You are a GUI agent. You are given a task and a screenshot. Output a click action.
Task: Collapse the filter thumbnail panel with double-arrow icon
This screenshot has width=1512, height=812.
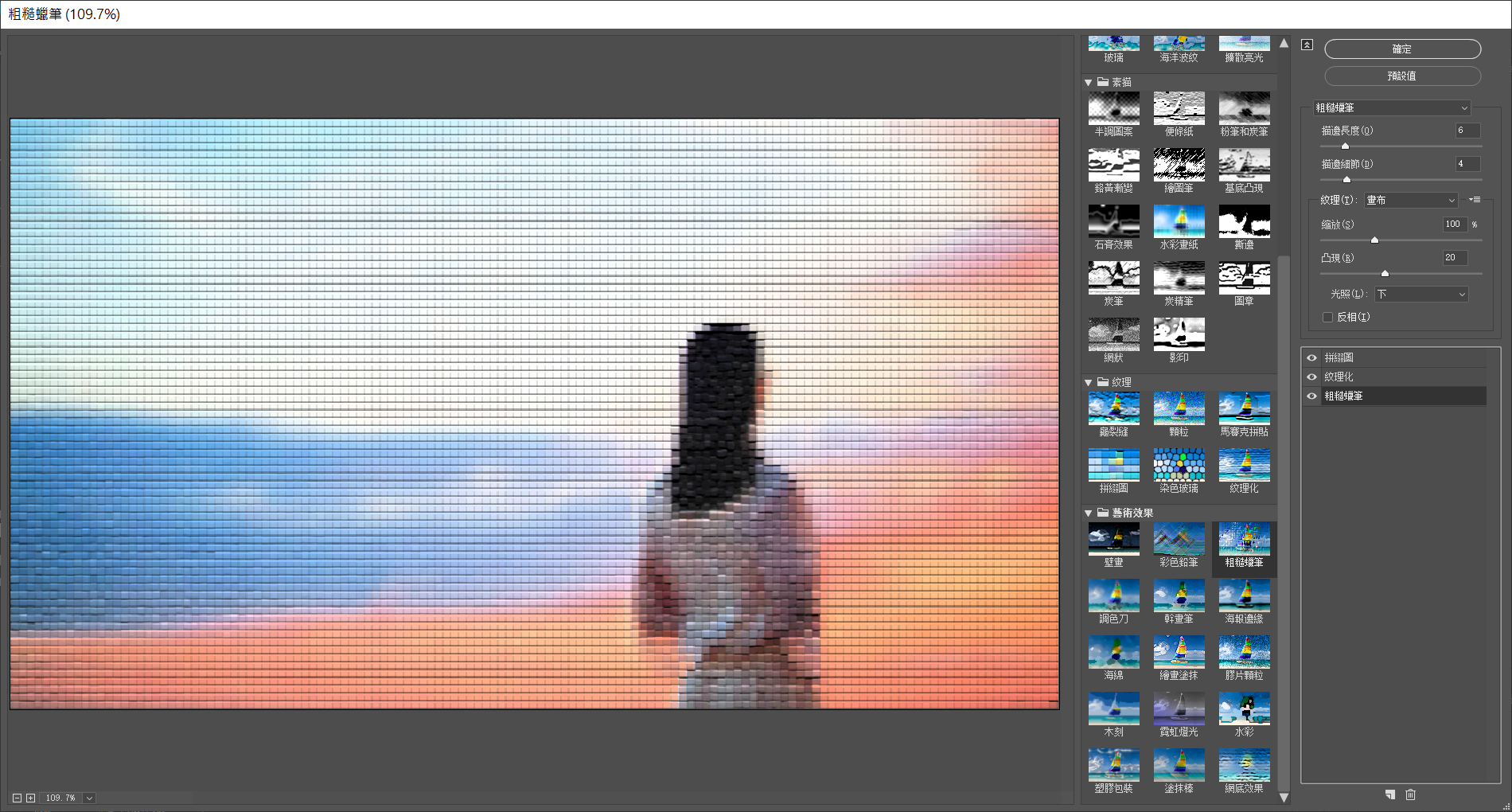click(1307, 45)
